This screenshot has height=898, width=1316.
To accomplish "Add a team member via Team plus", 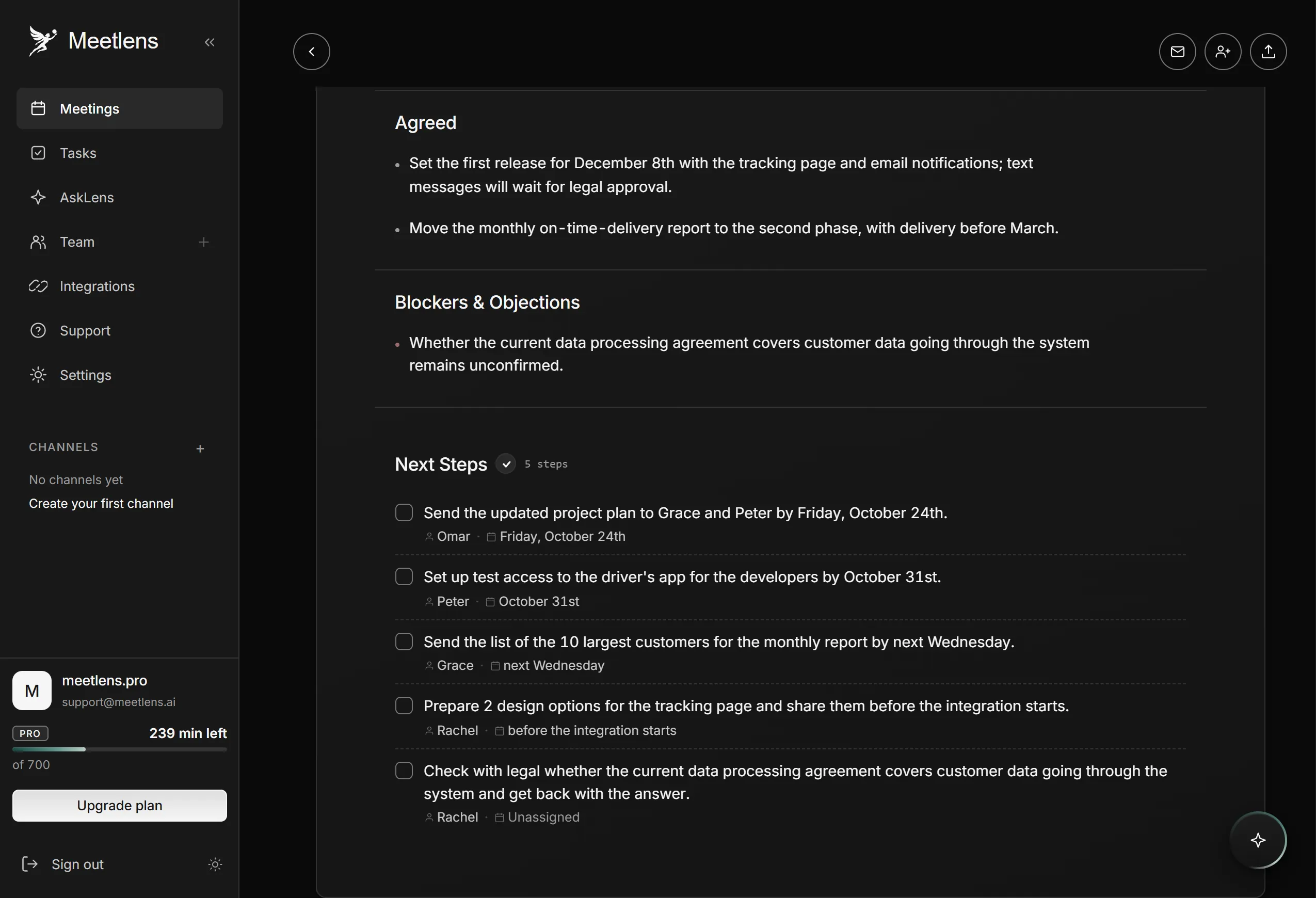I will pos(204,243).
